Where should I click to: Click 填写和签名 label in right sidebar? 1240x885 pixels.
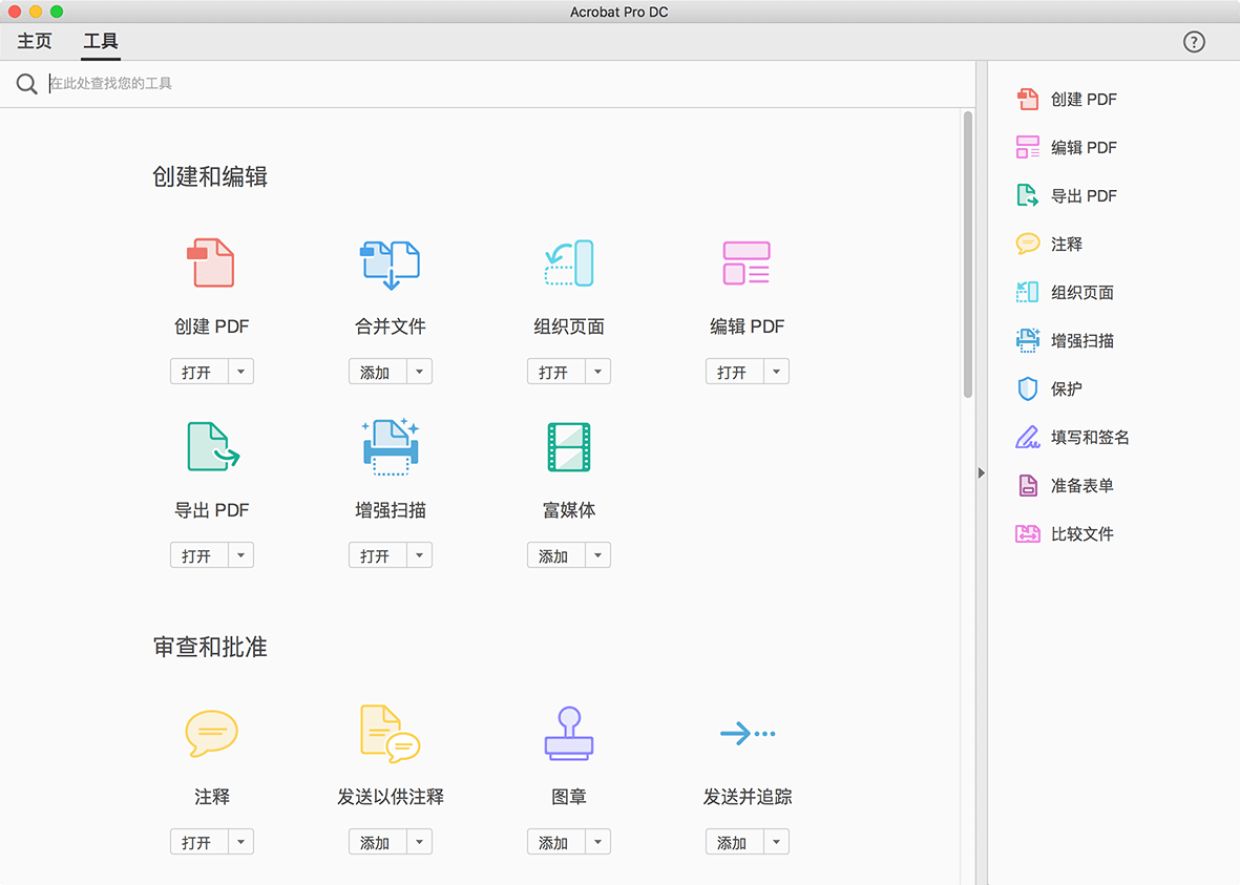pos(1090,437)
